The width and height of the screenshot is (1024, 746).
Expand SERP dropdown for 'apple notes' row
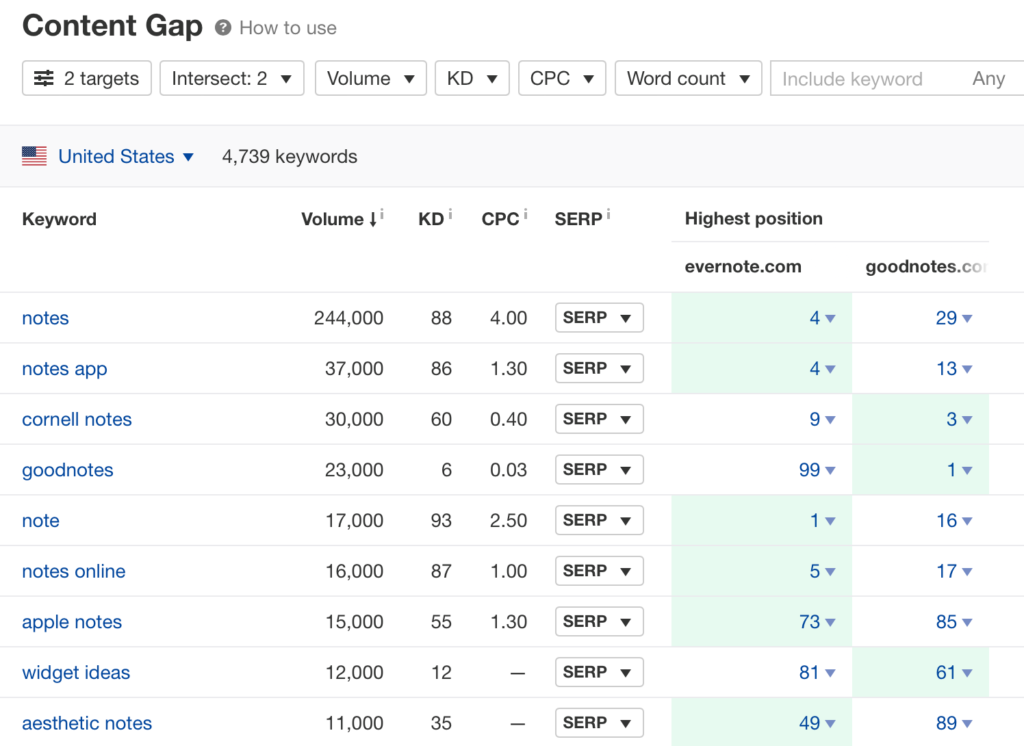tap(600, 621)
